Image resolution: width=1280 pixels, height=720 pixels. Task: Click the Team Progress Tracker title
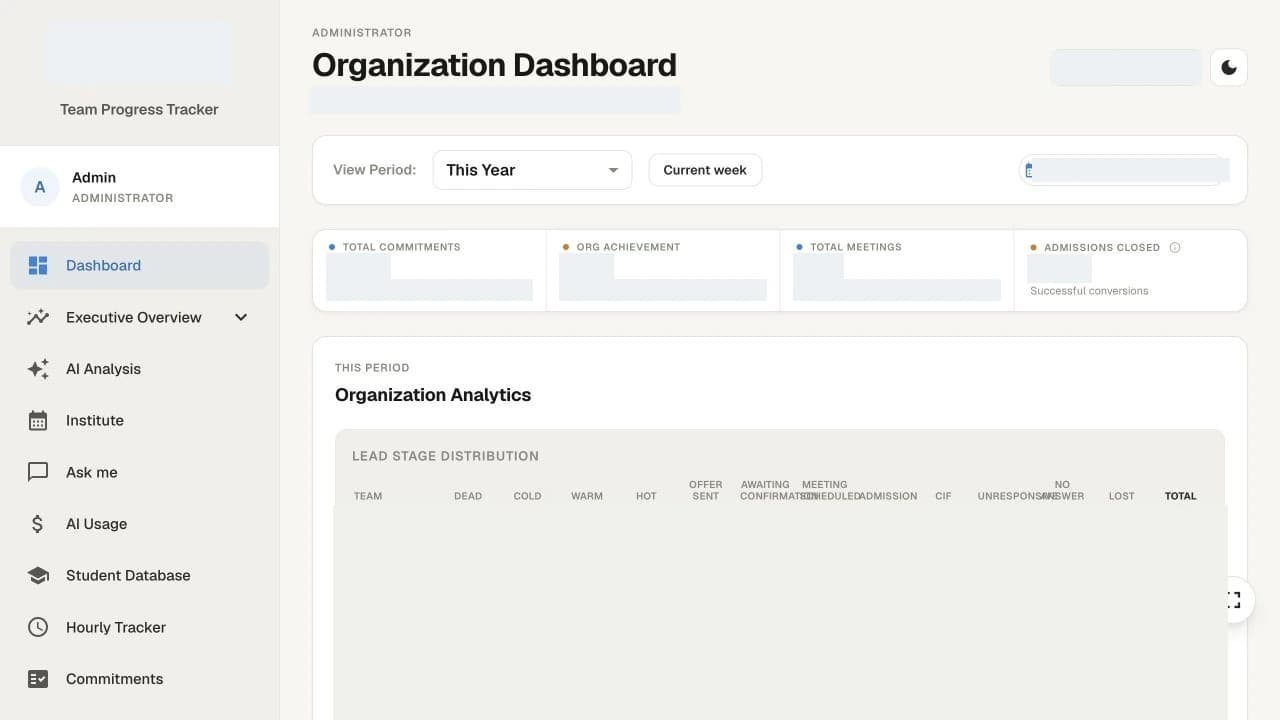coord(139,110)
